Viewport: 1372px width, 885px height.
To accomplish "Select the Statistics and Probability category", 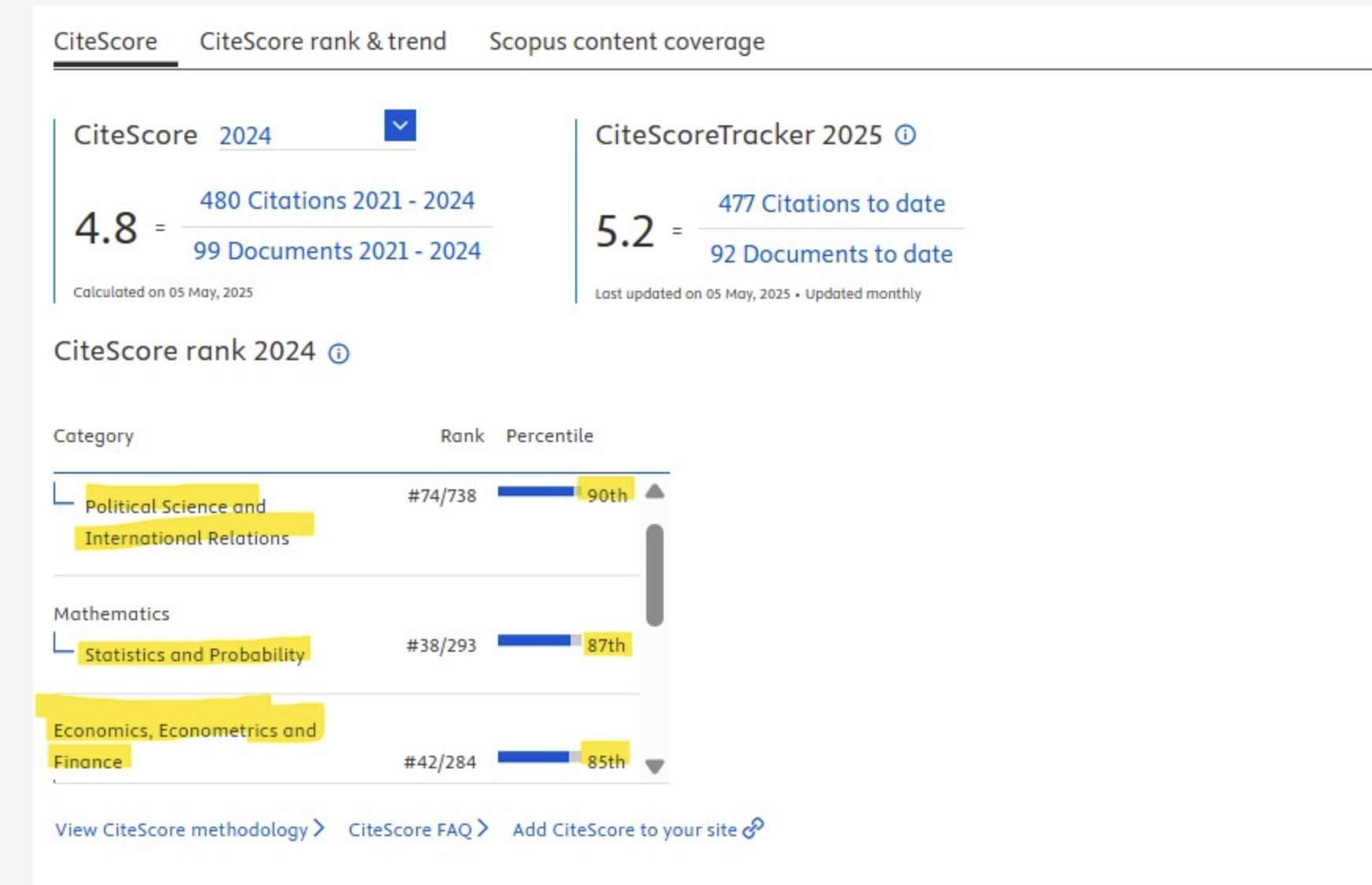I will (x=195, y=654).
